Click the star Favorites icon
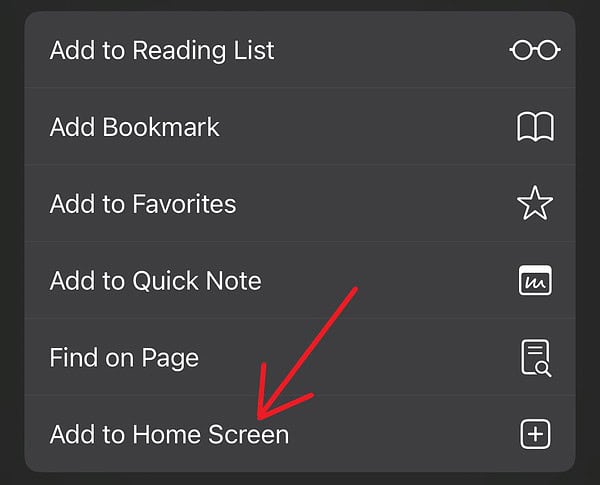This screenshot has width=600, height=485. (535, 203)
